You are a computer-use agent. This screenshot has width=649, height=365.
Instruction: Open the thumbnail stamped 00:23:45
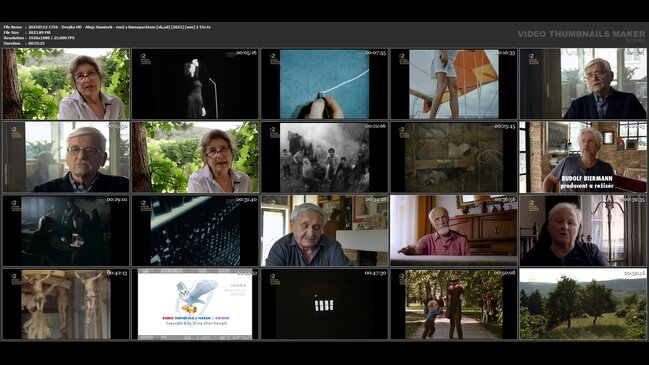coord(454,157)
